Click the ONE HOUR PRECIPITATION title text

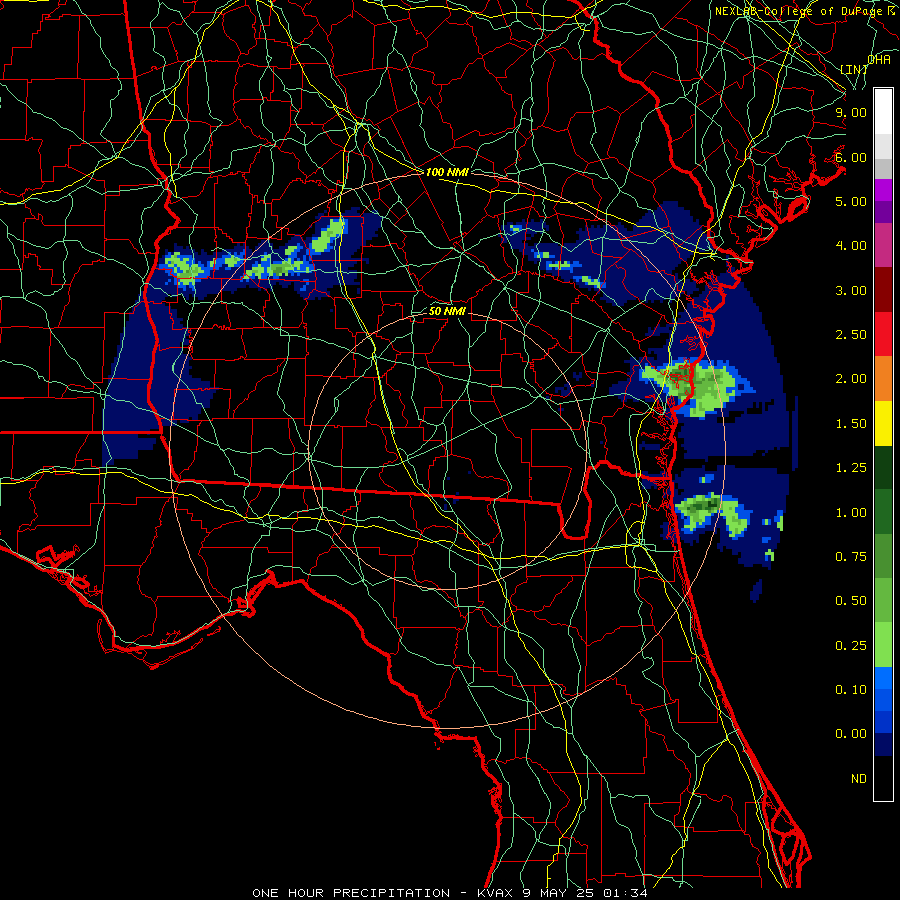coord(351,893)
